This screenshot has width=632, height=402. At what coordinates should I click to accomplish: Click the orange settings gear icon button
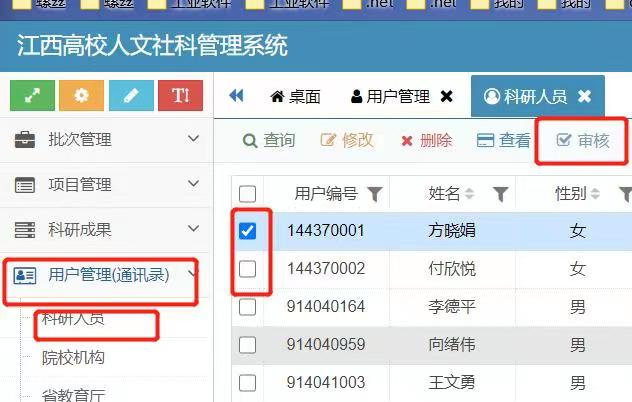pos(81,96)
